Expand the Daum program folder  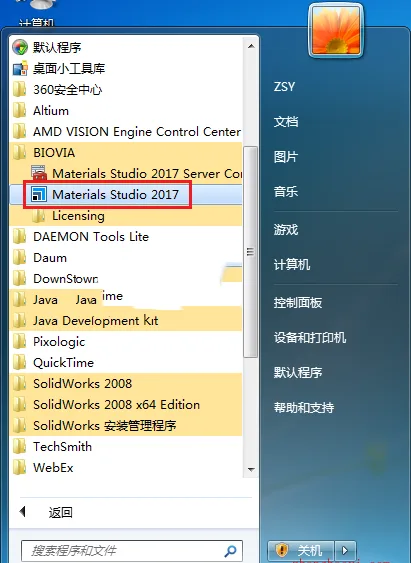(x=126, y=258)
